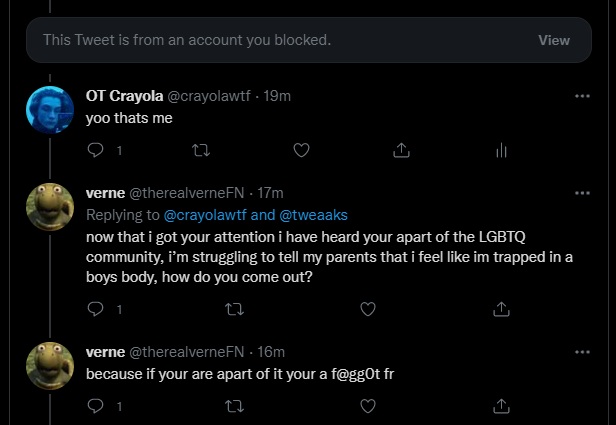This screenshot has height=425, width=616.
Task: Like verne's 16m tweet
Action: click(367, 406)
